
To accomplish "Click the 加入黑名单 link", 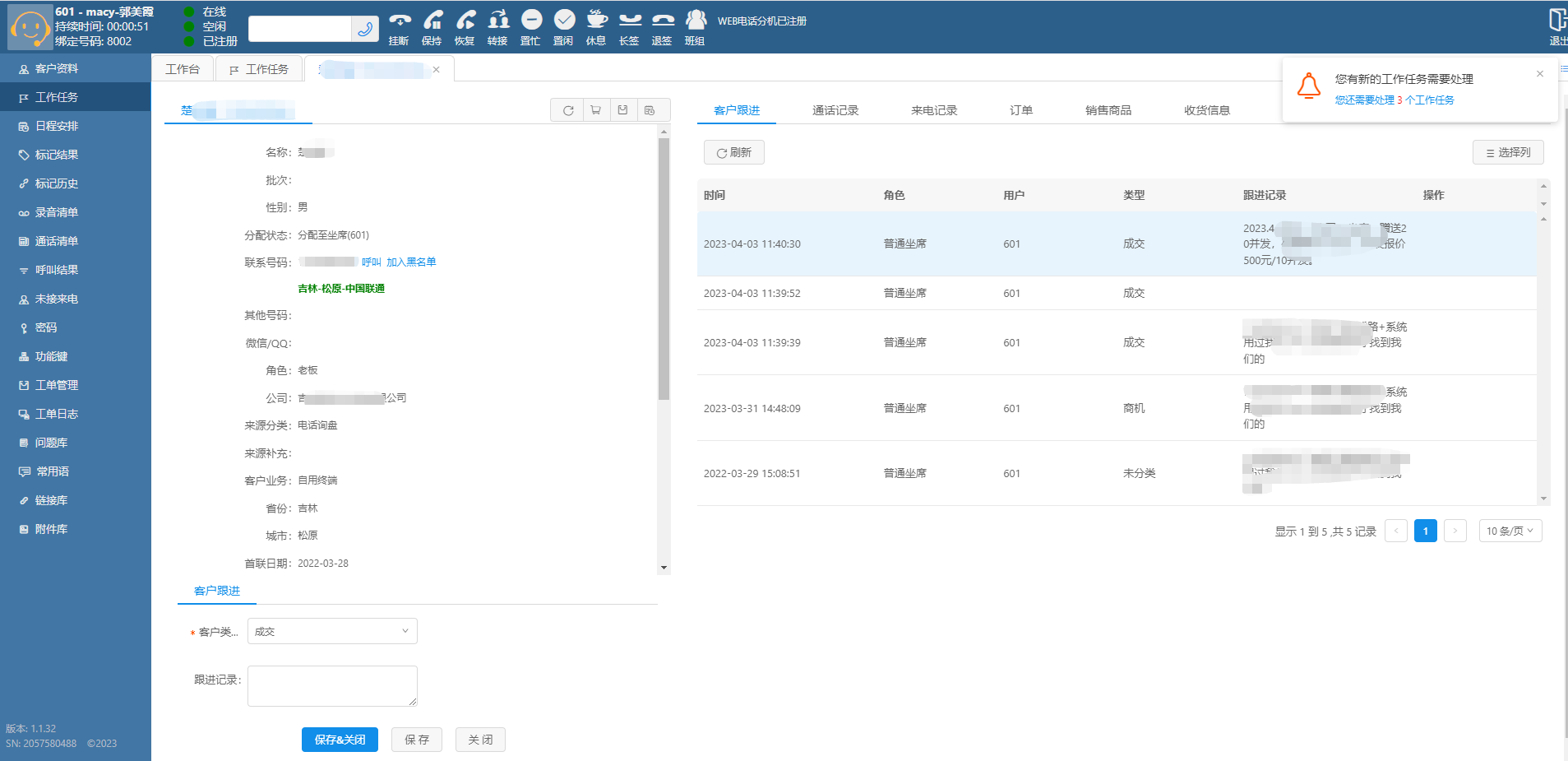I will point(411,262).
